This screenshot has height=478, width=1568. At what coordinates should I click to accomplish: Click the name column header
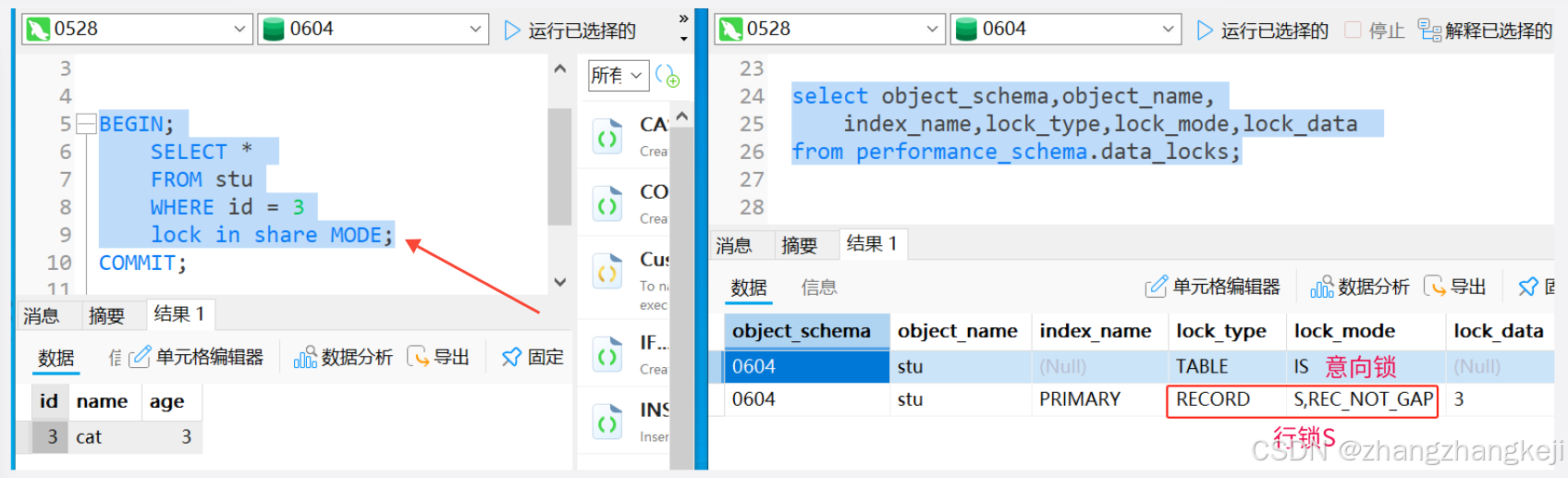(104, 401)
